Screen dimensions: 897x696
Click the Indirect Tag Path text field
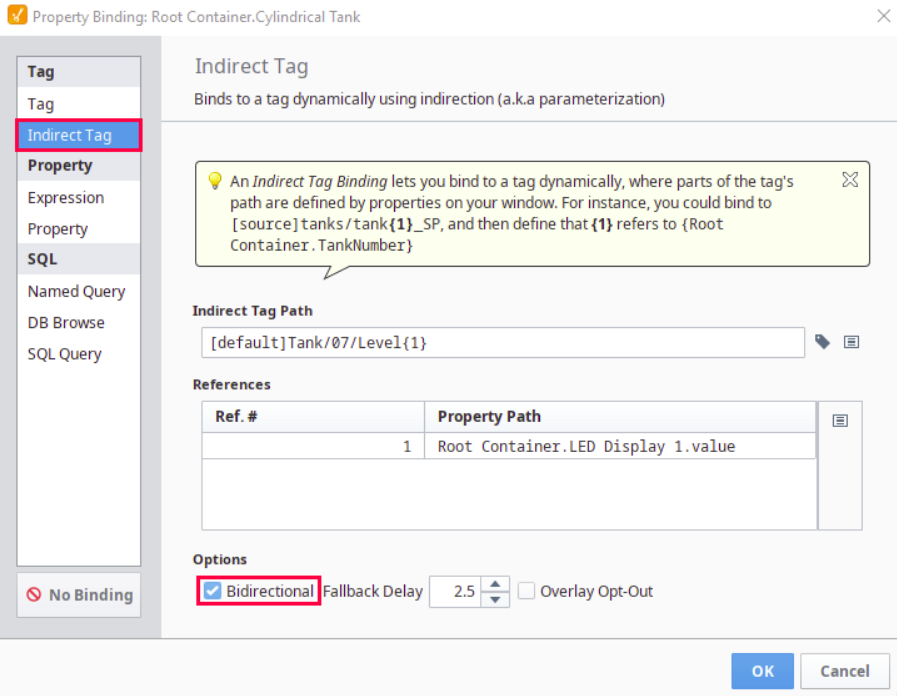pyautogui.click(x=502, y=342)
